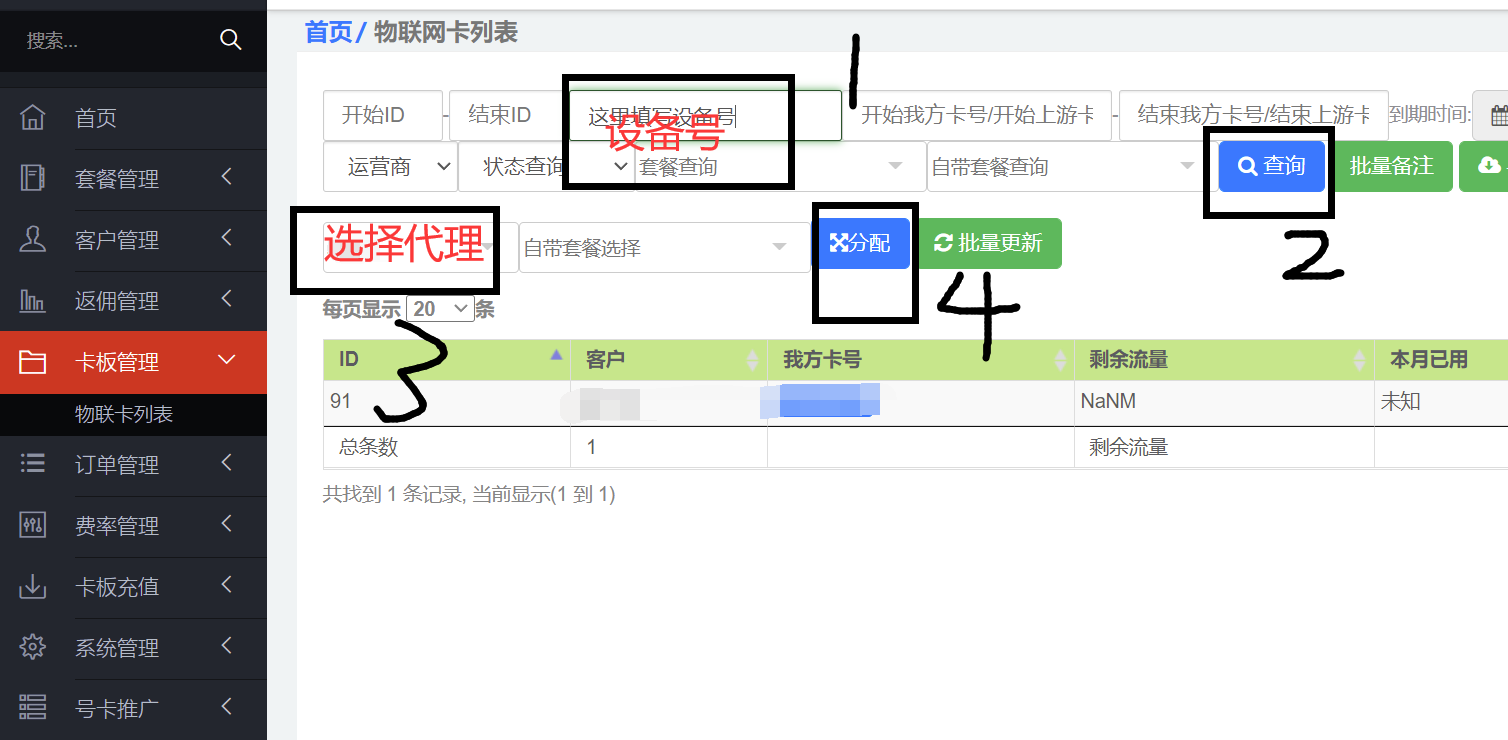The height and width of the screenshot is (740, 1508).
Task: Click the home icon beside 首页
Action: (x=33, y=118)
